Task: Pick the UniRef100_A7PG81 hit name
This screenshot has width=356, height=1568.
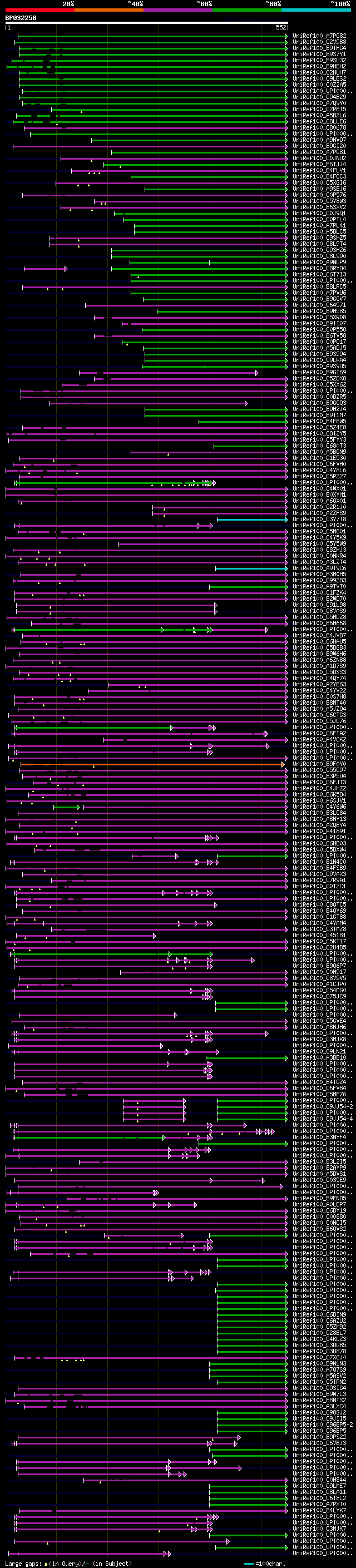Action: point(319,152)
